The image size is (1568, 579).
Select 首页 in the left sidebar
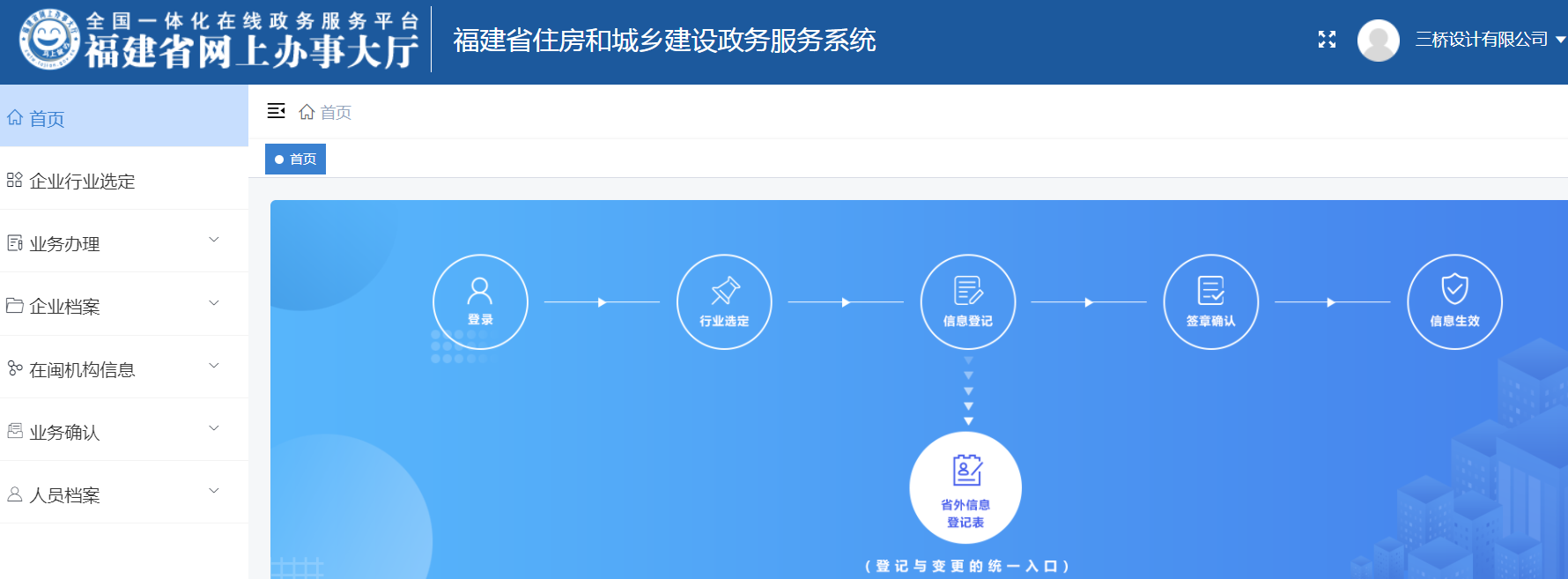pyautogui.click(x=48, y=119)
